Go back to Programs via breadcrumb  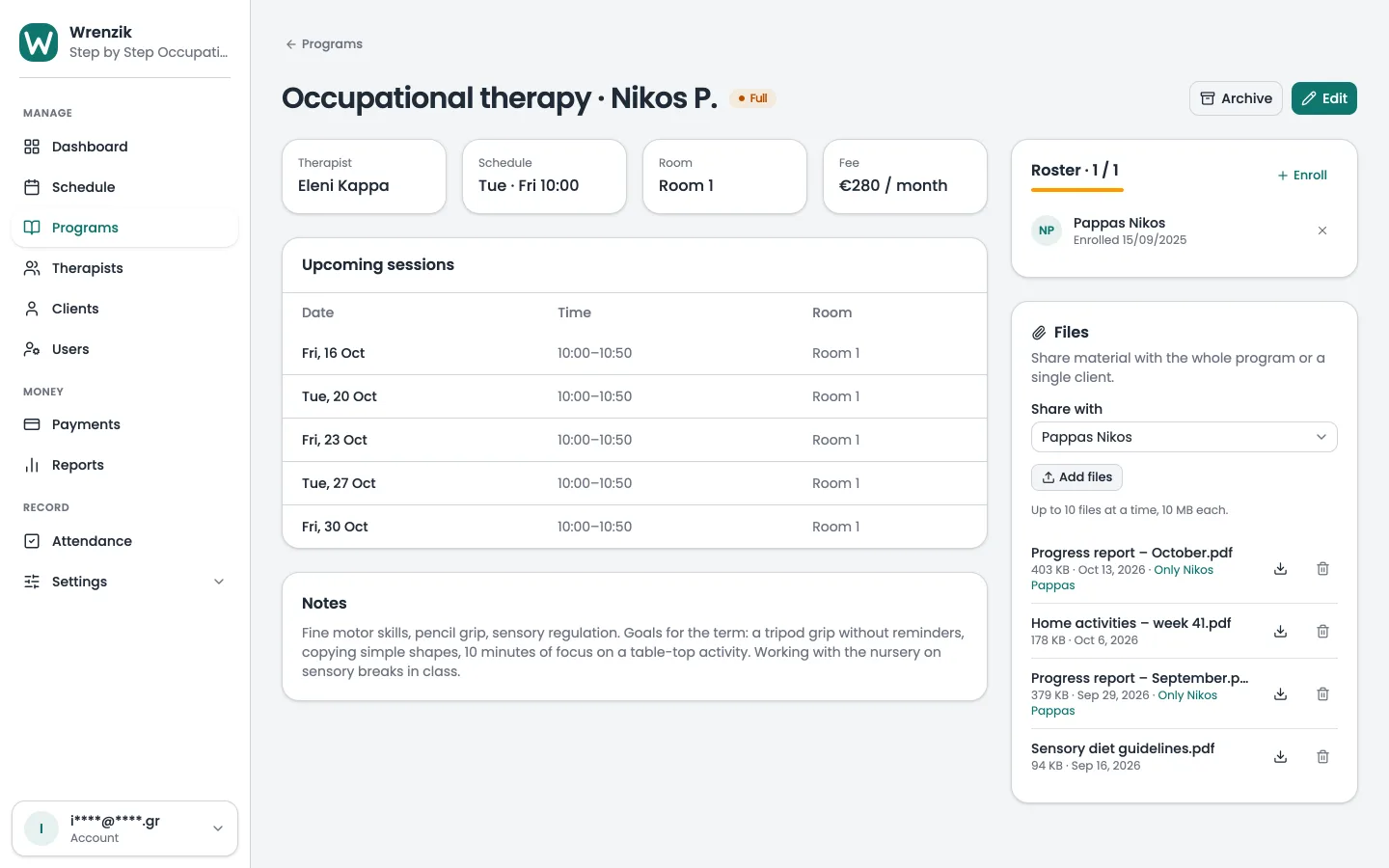pos(324,44)
